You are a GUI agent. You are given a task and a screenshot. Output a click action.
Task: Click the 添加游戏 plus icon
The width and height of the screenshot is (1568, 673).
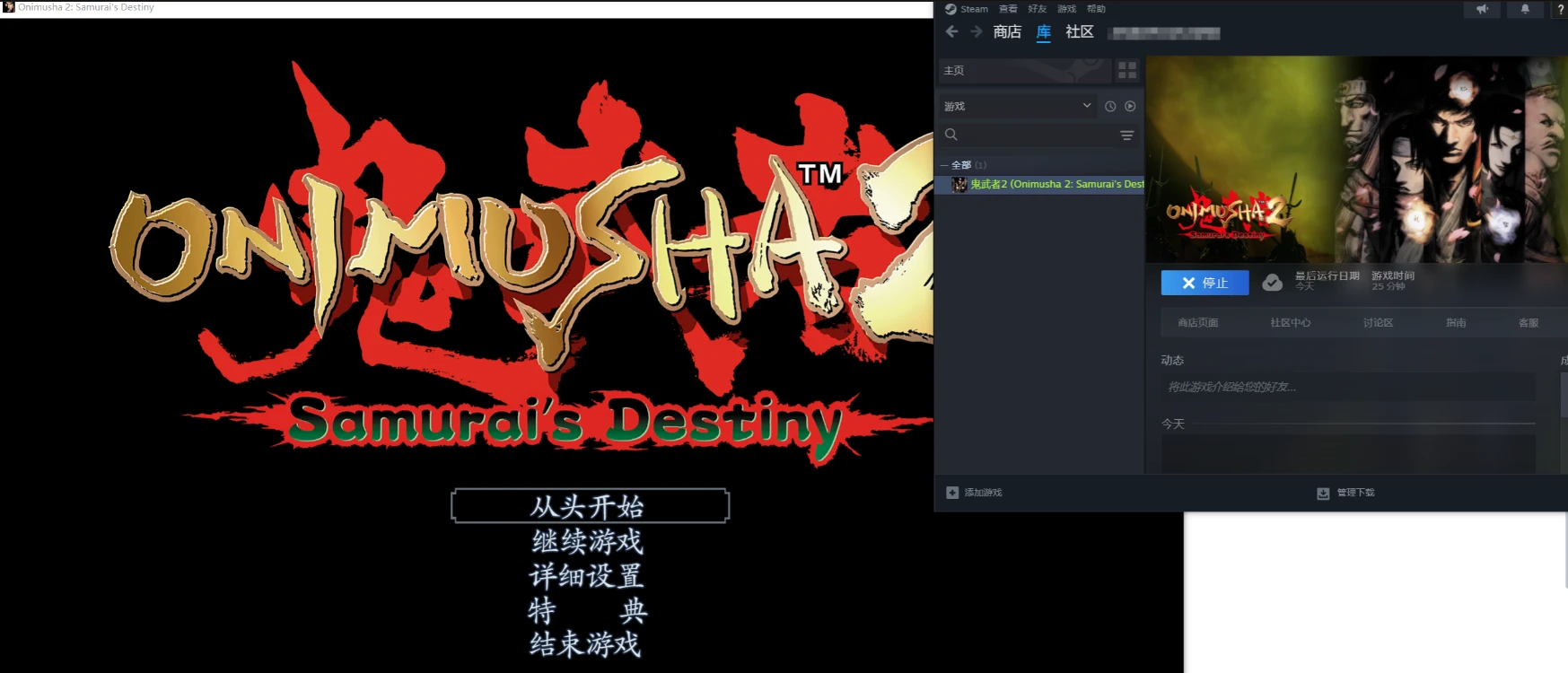click(x=952, y=493)
